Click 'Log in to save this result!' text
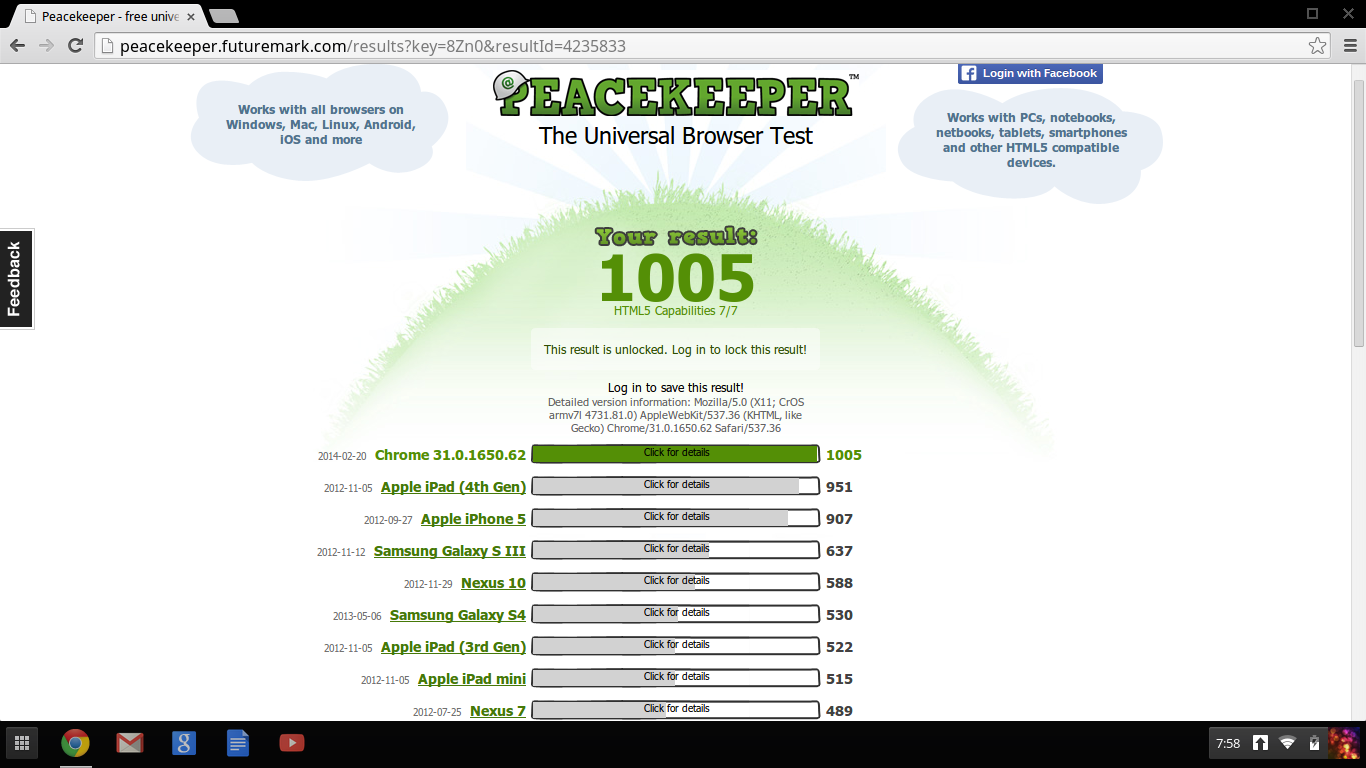 coord(676,387)
